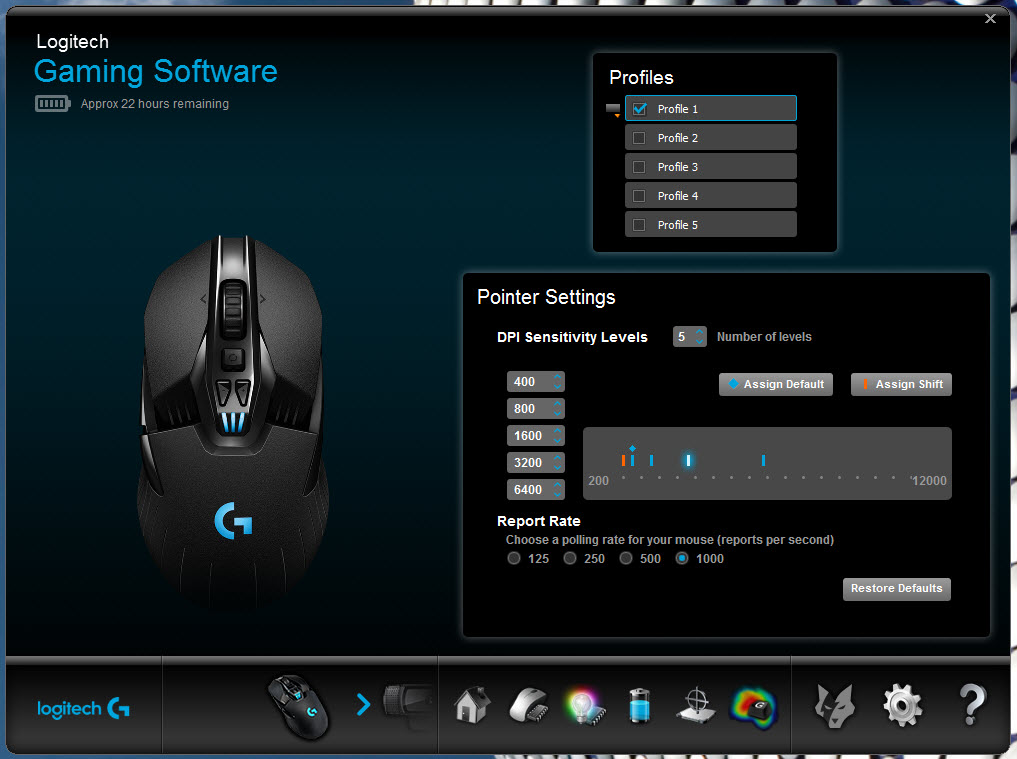Click the battery level indicator icon

tap(53, 104)
